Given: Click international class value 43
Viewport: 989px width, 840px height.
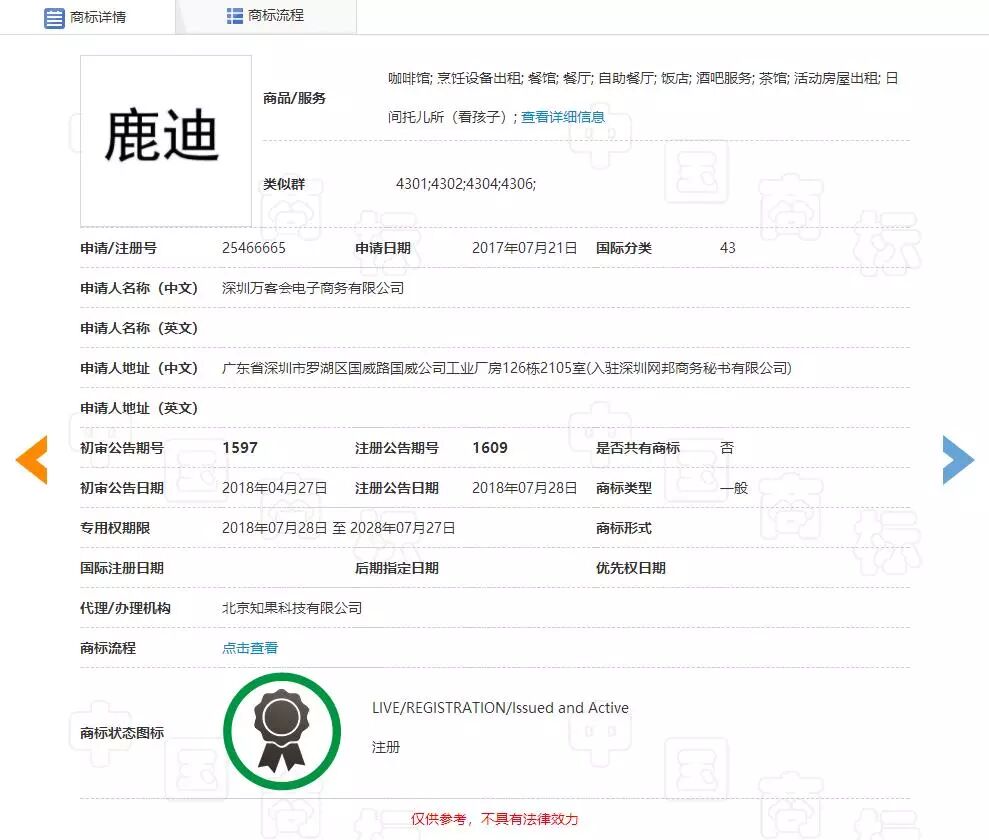Looking at the screenshot, I should (727, 248).
